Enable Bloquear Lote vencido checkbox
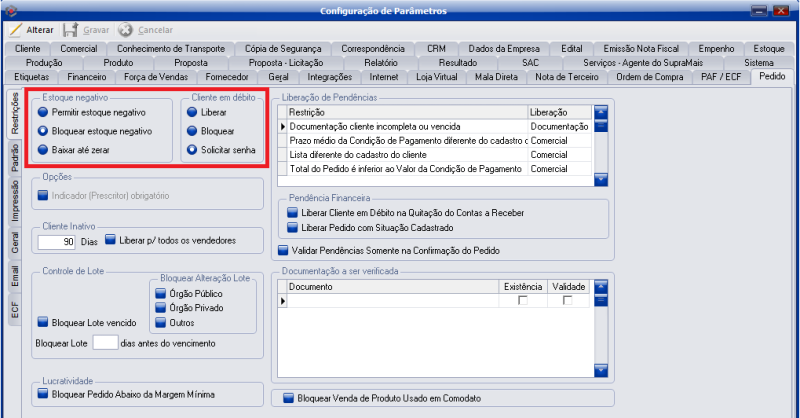This screenshot has width=800, height=418. [x=43, y=322]
